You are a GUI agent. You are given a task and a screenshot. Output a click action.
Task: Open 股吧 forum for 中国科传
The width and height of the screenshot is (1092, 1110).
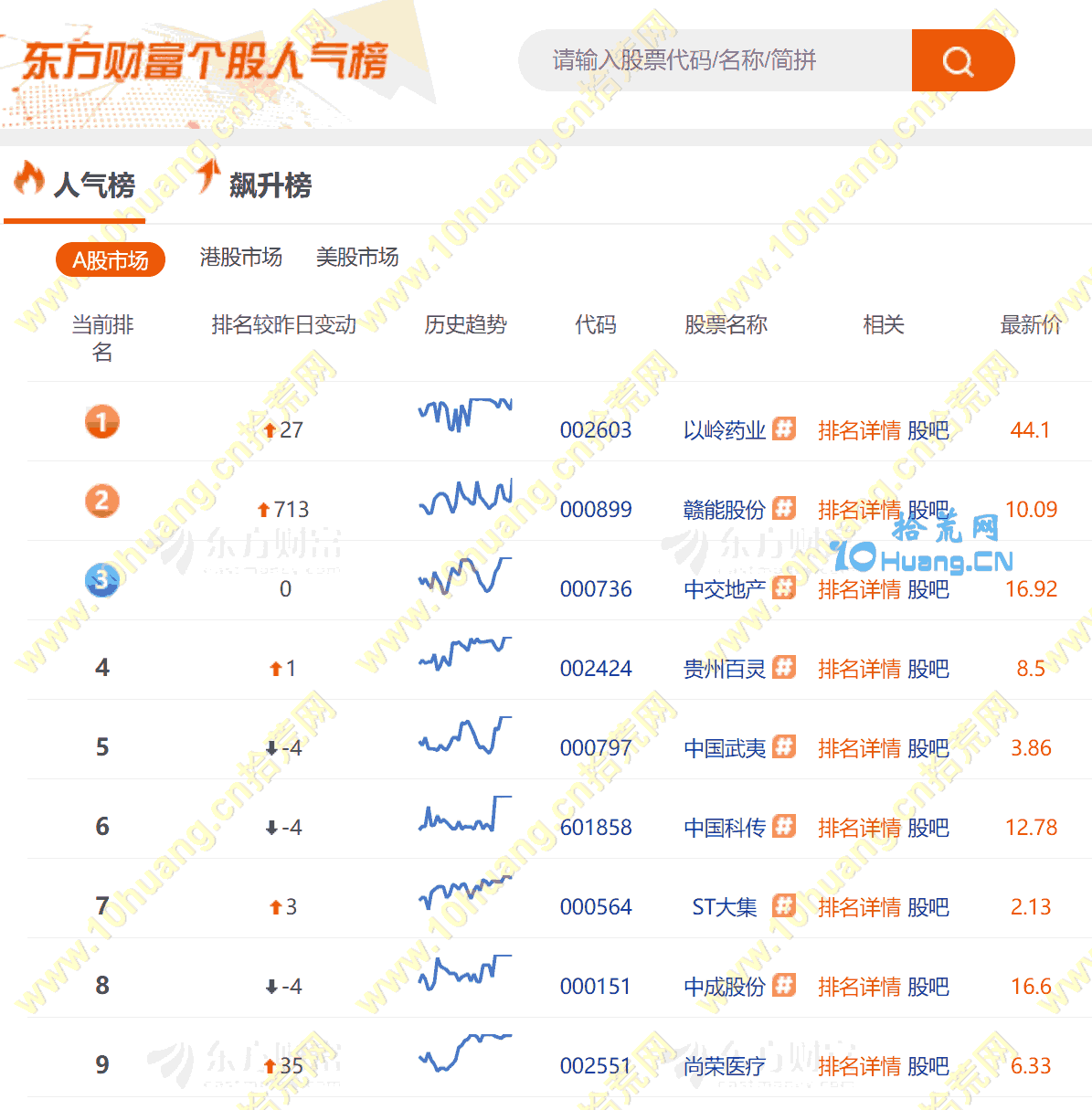pyautogui.click(x=928, y=828)
